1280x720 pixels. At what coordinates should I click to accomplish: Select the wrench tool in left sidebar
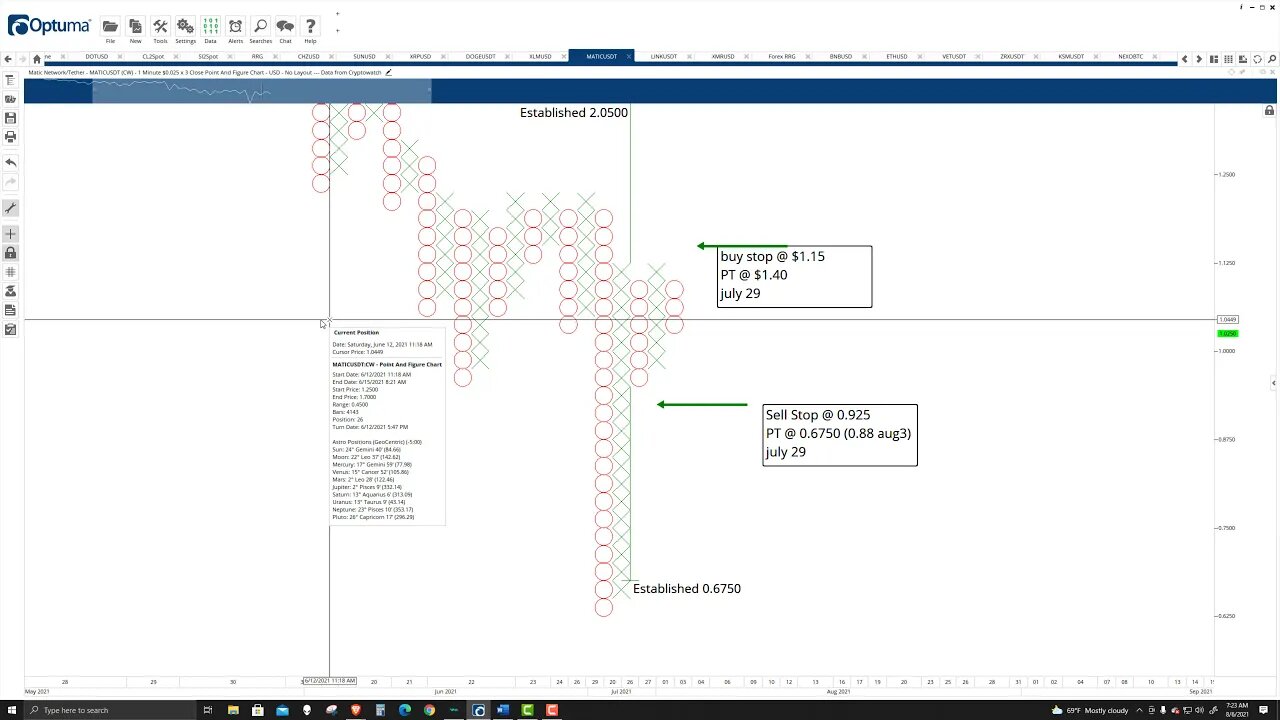point(11,208)
